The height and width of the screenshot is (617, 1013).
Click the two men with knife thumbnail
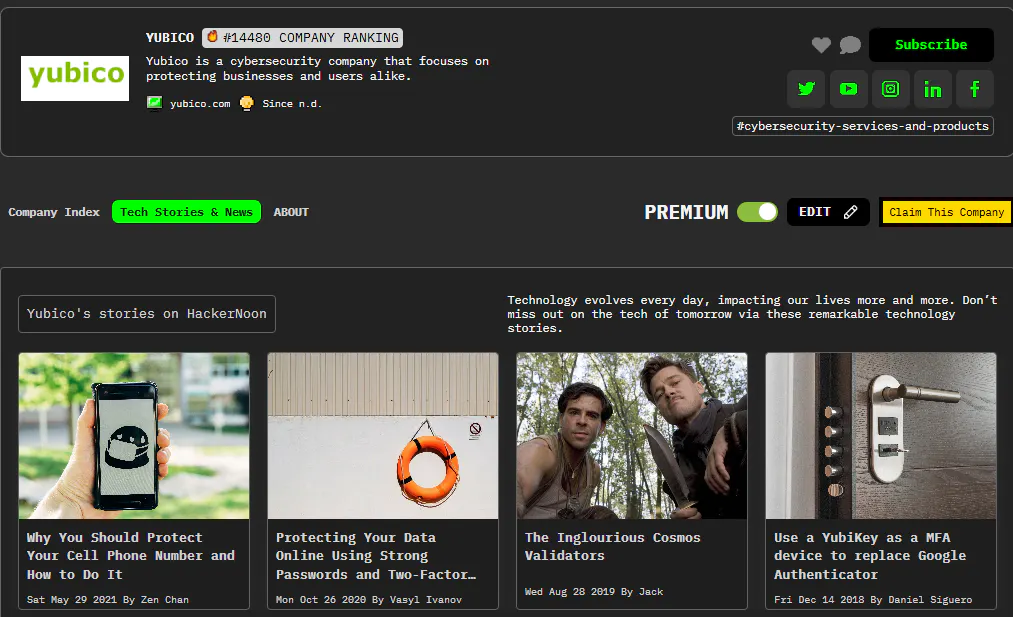coord(632,435)
